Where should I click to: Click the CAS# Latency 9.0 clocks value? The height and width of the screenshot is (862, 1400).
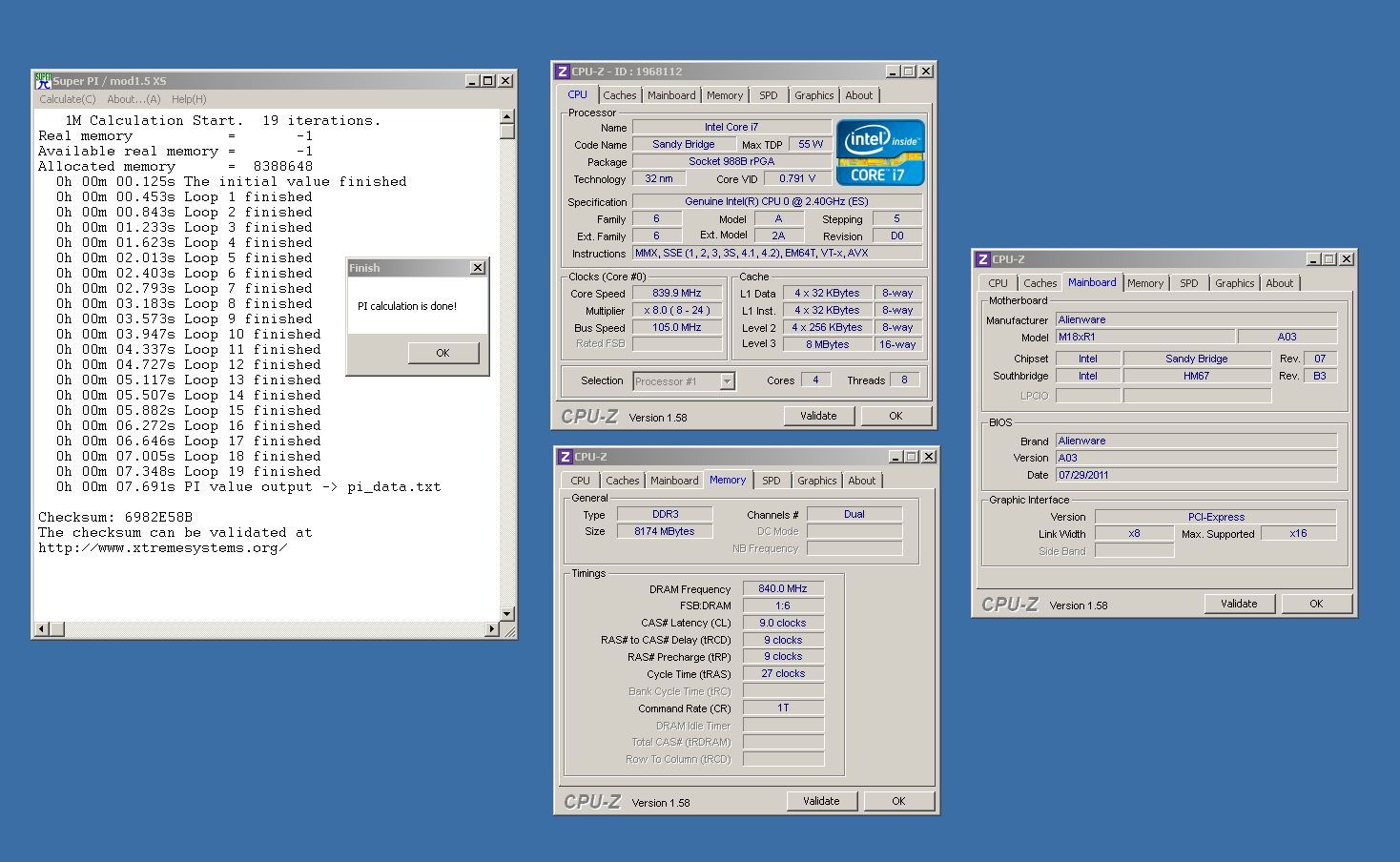coord(783,623)
